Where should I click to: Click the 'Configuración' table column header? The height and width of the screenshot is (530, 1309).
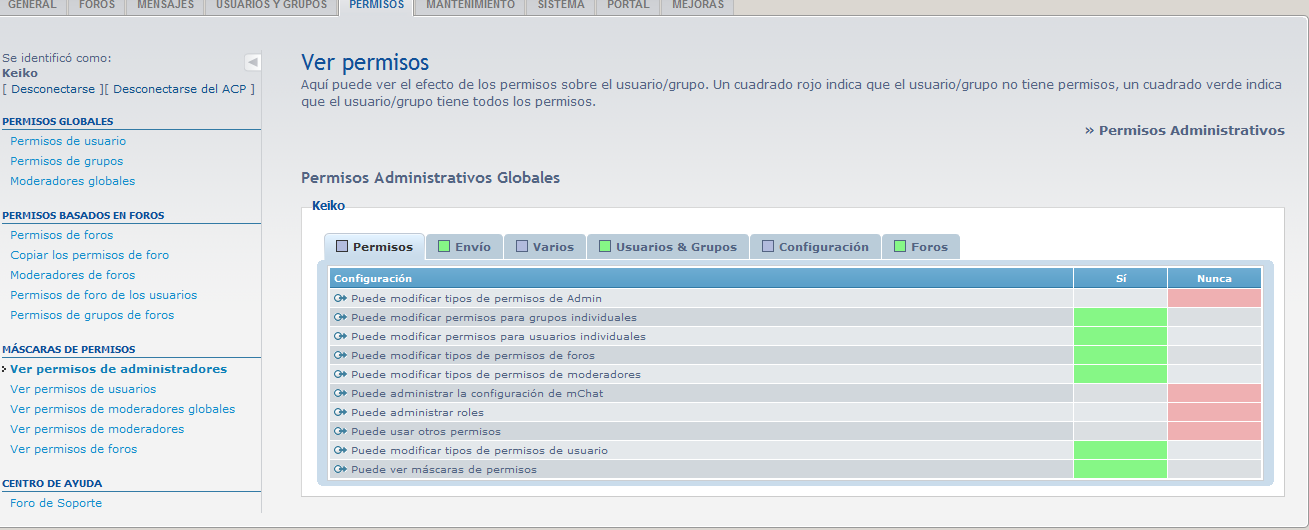point(701,278)
